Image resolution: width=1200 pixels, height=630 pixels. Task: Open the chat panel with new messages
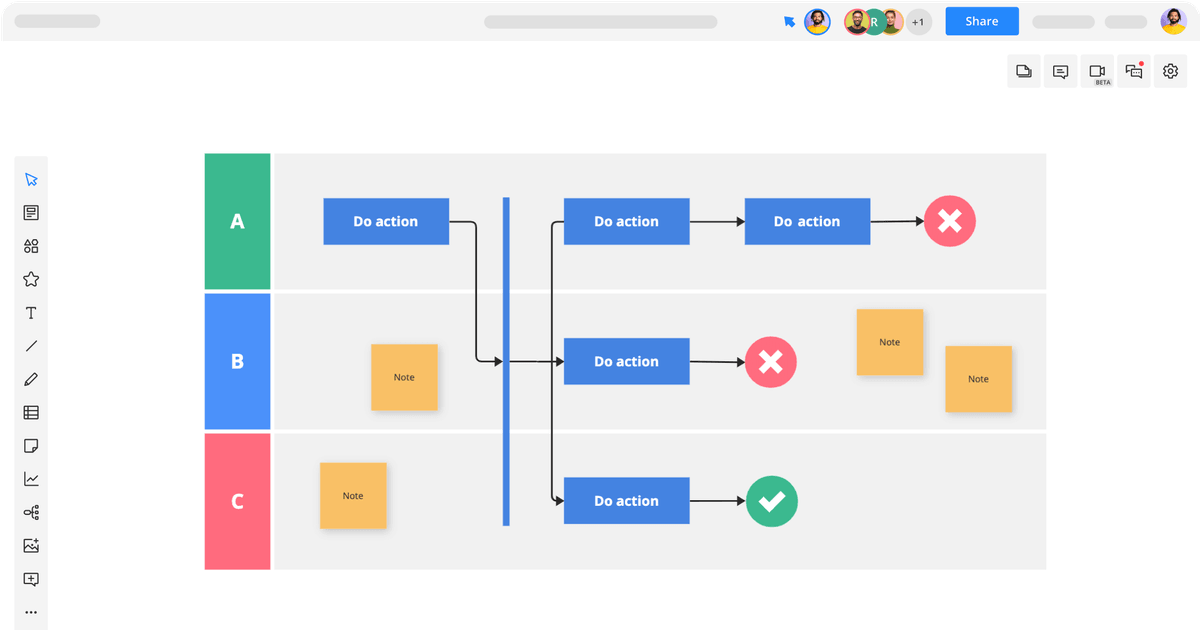pos(1133,71)
